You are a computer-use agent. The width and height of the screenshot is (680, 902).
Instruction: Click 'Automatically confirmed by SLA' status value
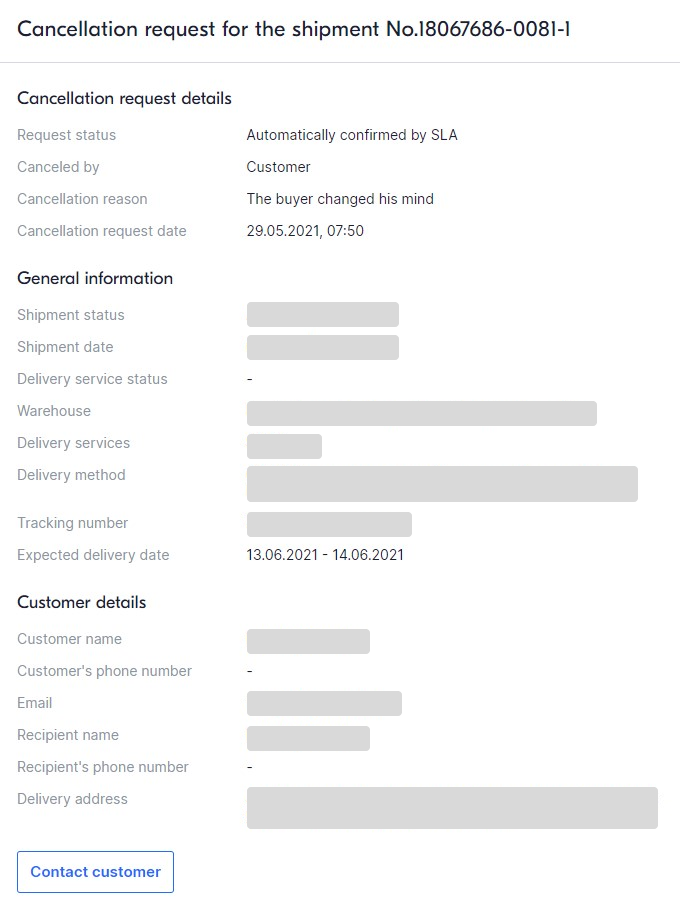tap(352, 135)
